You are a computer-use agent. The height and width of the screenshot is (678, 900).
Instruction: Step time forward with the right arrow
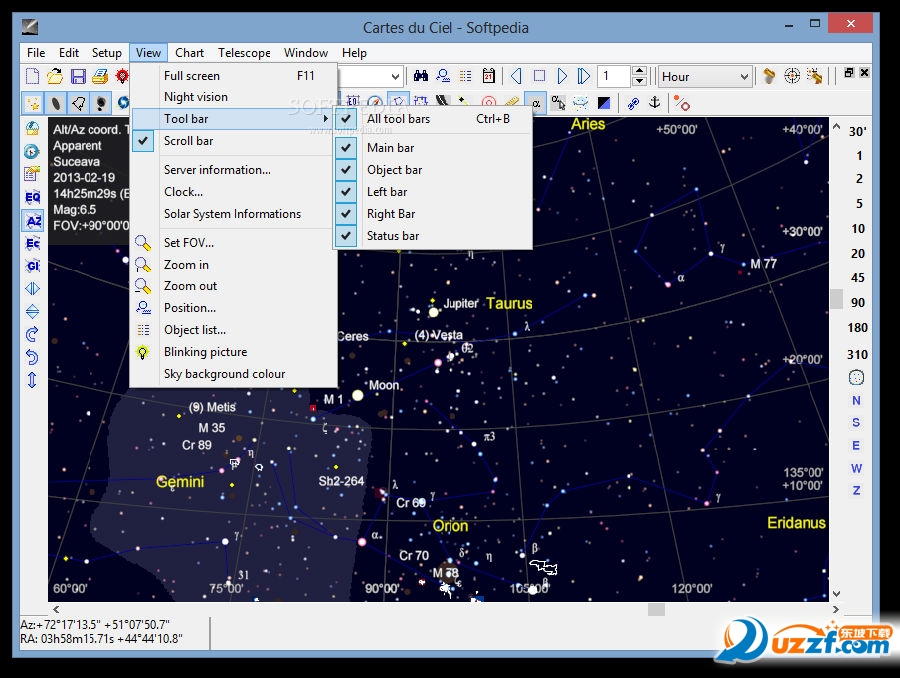pyautogui.click(x=562, y=76)
